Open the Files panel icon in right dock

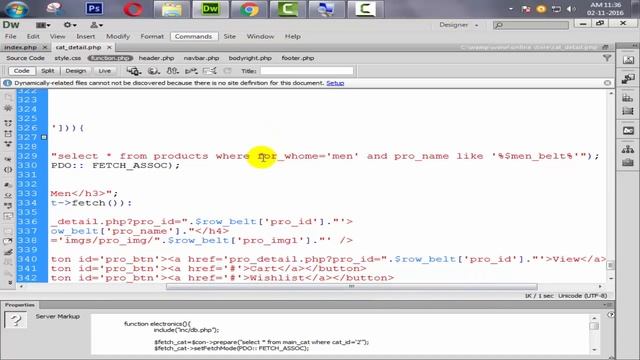pos(628,150)
